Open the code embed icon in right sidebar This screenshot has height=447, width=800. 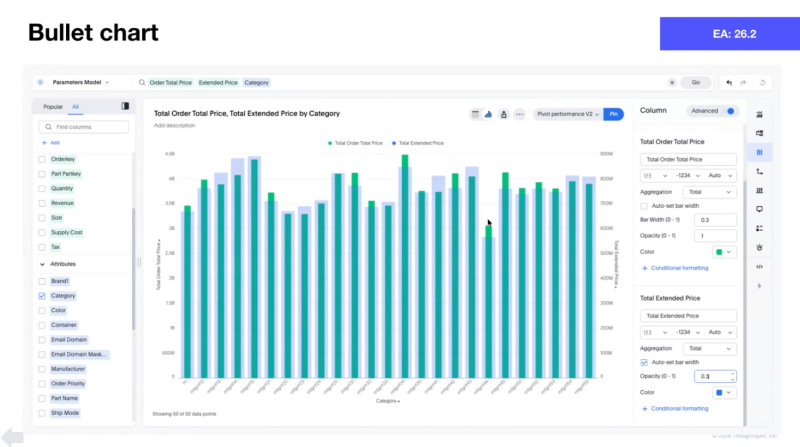coord(760,266)
